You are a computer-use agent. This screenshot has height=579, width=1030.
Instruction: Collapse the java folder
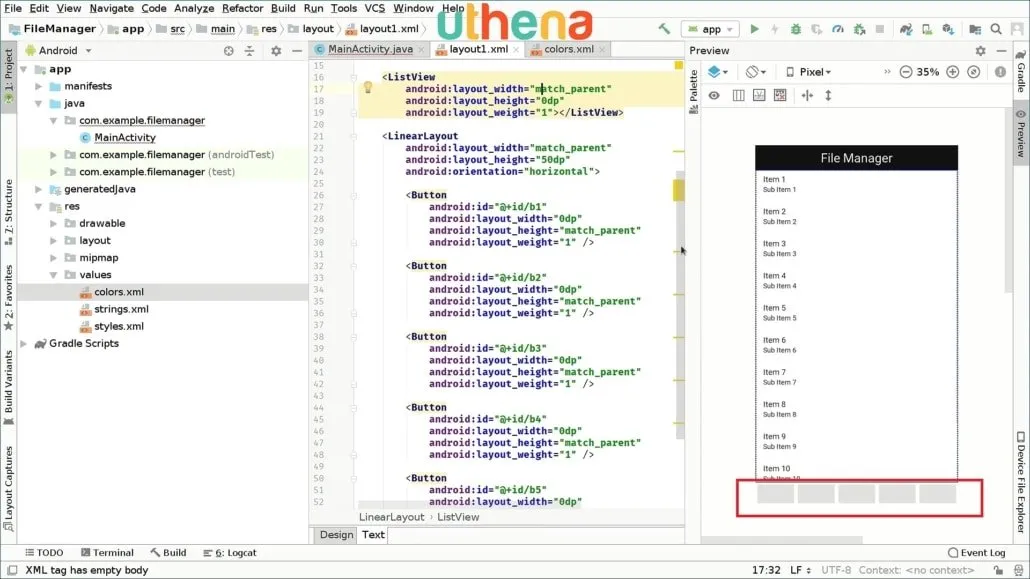[39, 103]
